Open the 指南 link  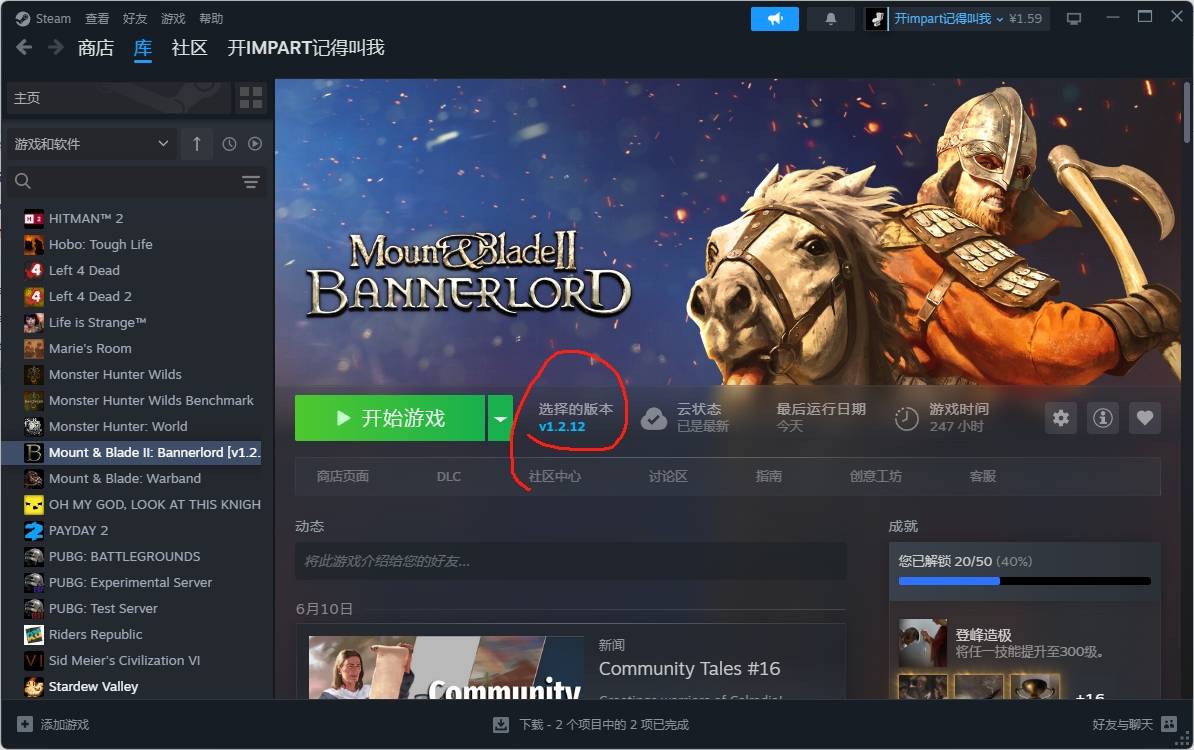tap(768, 476)
